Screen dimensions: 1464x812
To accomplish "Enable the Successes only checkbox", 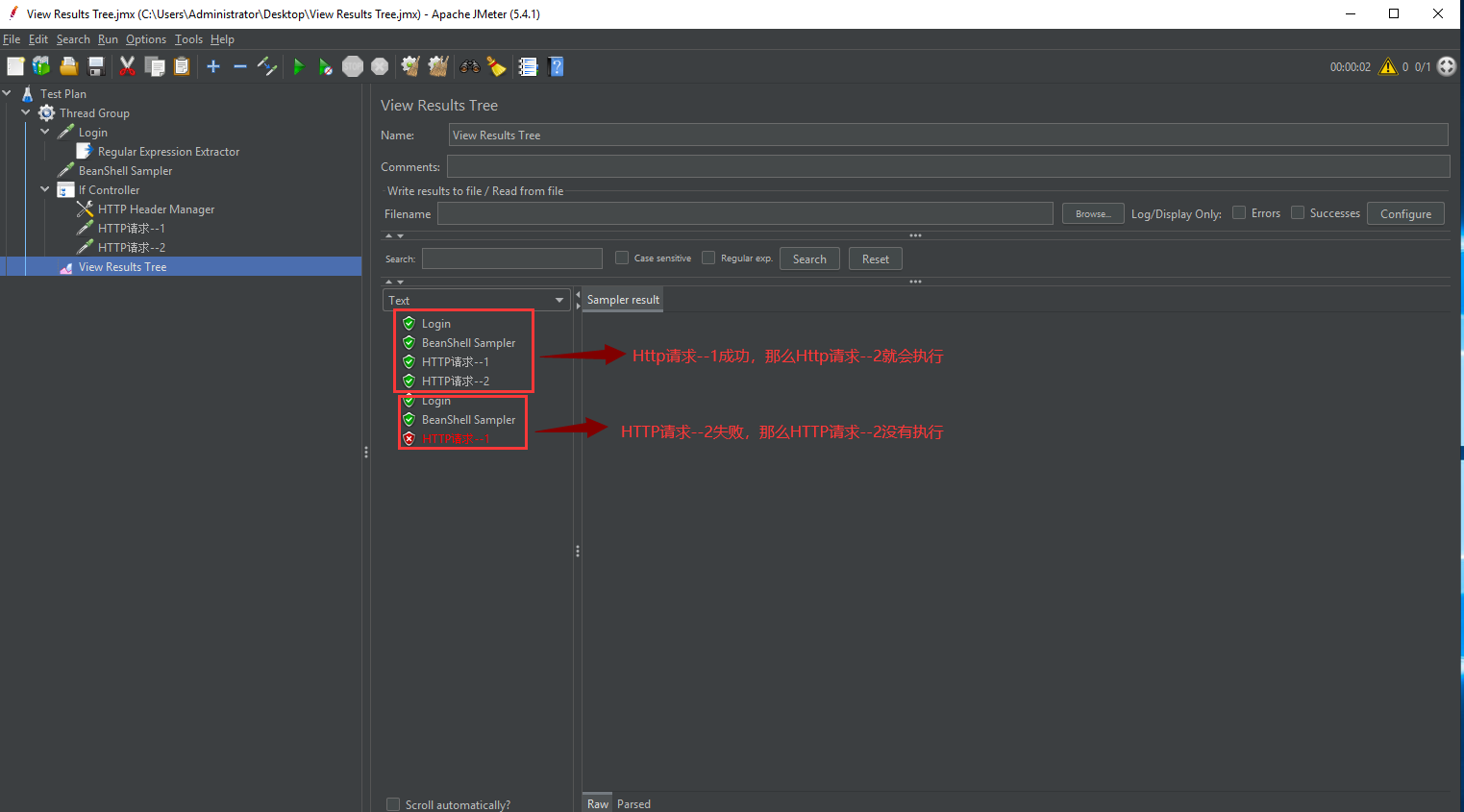I will (x=1298, y=213).
